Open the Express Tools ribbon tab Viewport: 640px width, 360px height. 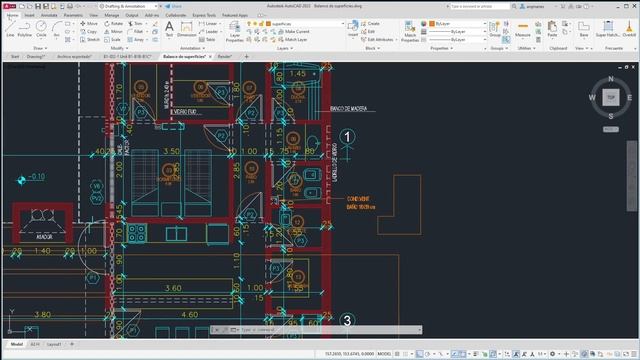coord(204,15)
